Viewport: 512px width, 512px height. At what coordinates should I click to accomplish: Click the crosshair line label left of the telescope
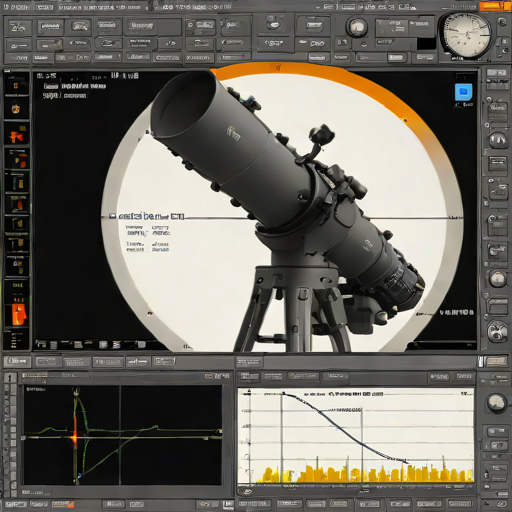pyautogui.click(x=147, y=216)
